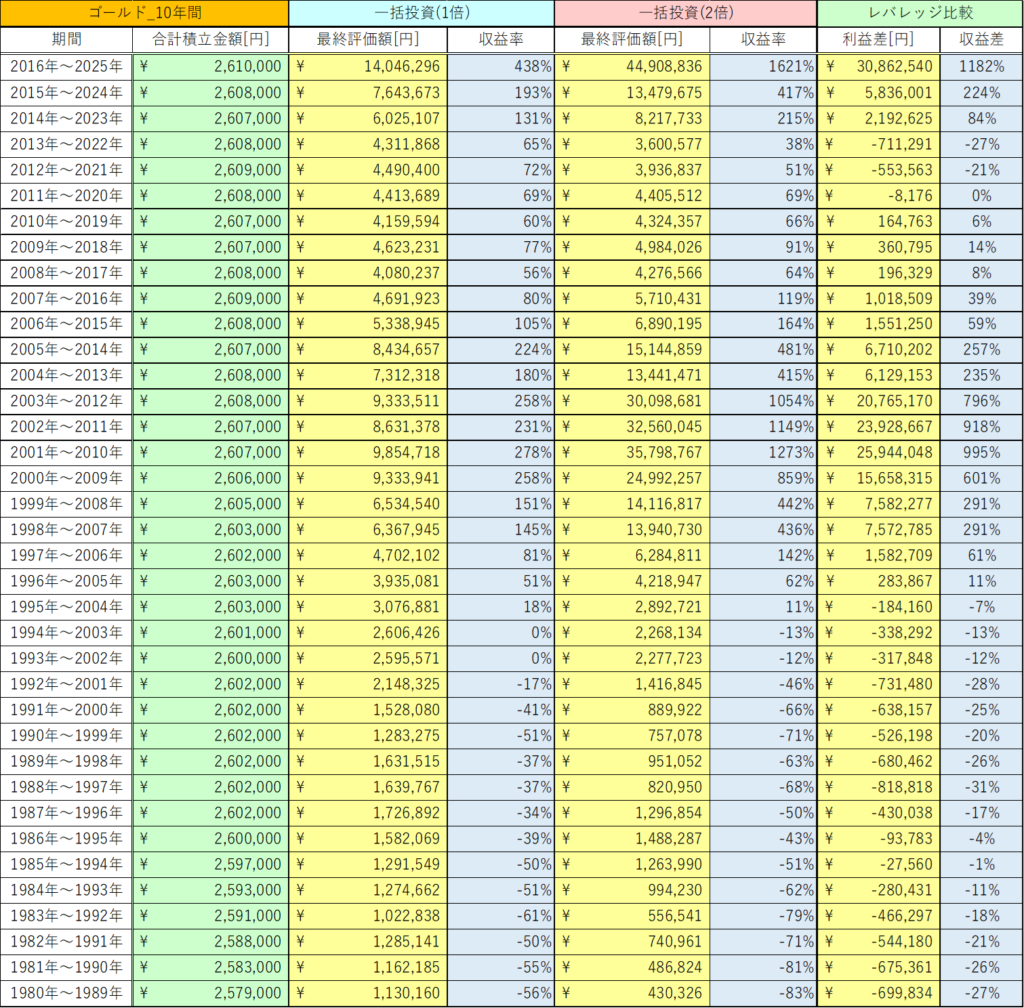1024x1008 pixels.
Task: Click the レバレッジ比較 group header
Action: click(x=919, y=14)
